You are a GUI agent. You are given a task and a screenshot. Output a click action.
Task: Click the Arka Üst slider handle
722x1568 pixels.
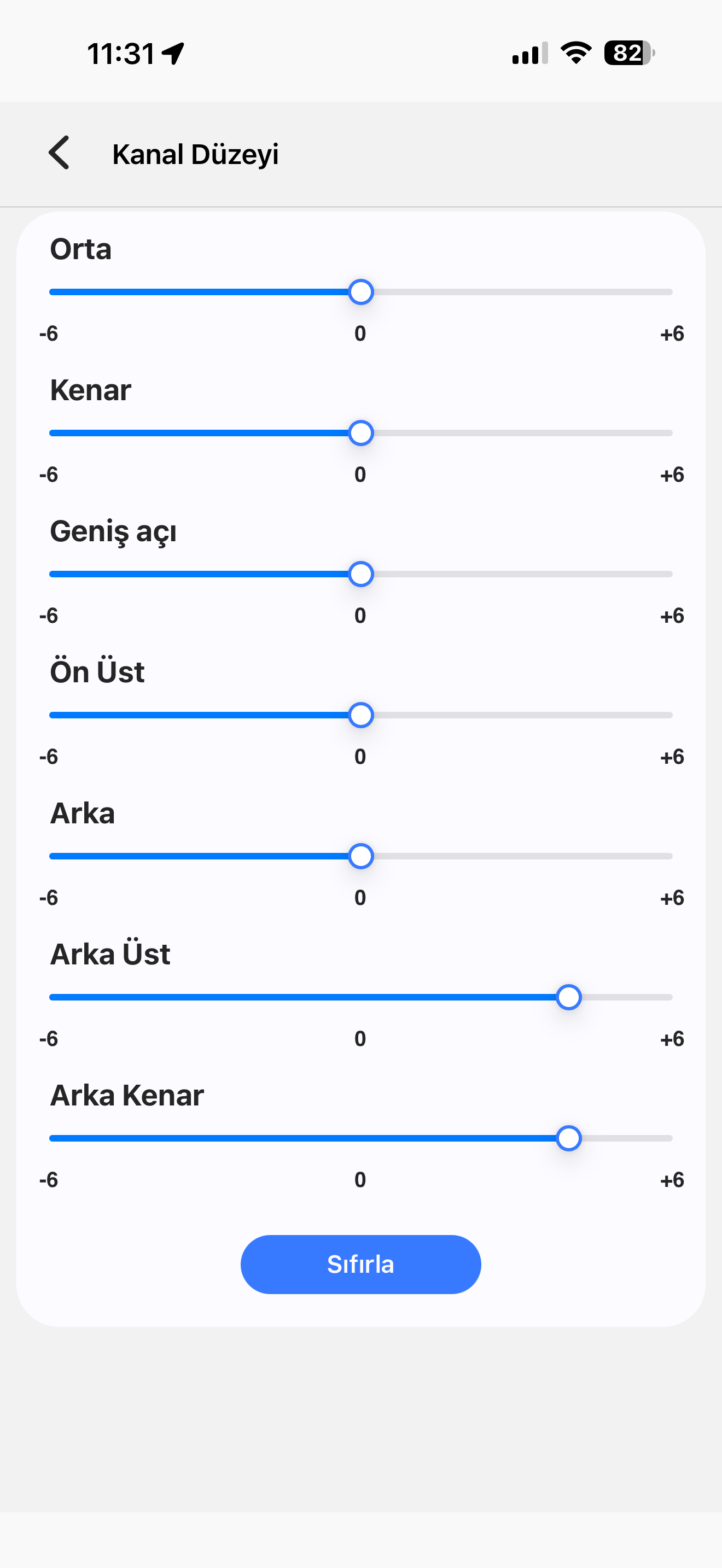click(x=569, y=997)
